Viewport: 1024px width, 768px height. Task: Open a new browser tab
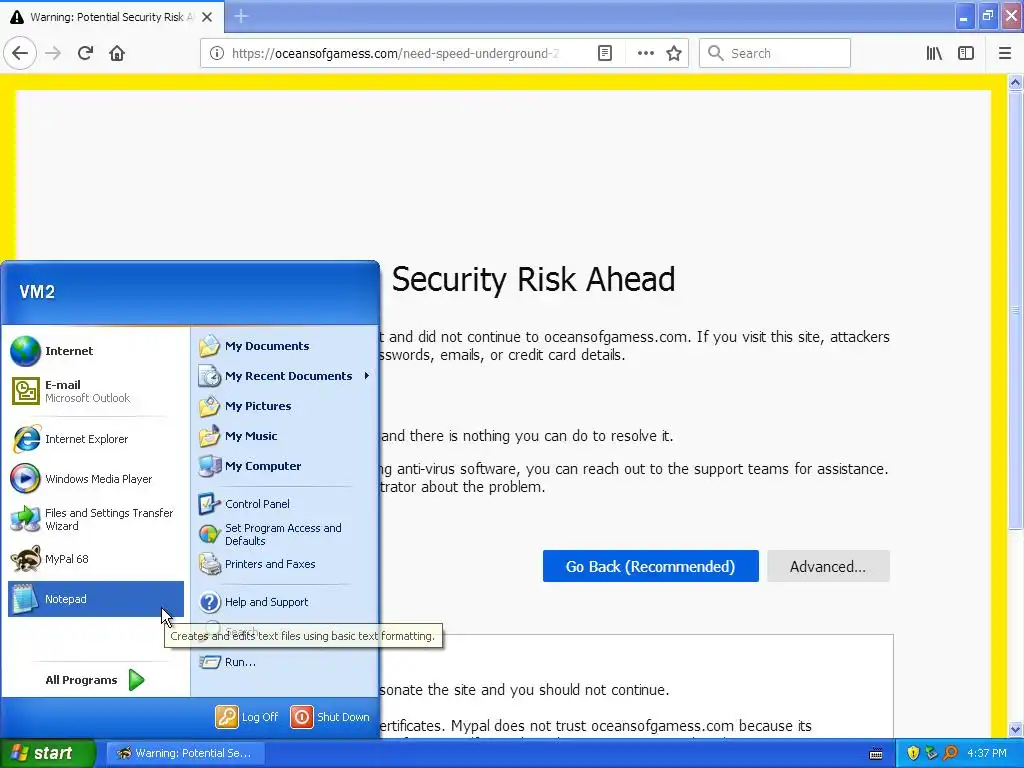coord(241,16)
